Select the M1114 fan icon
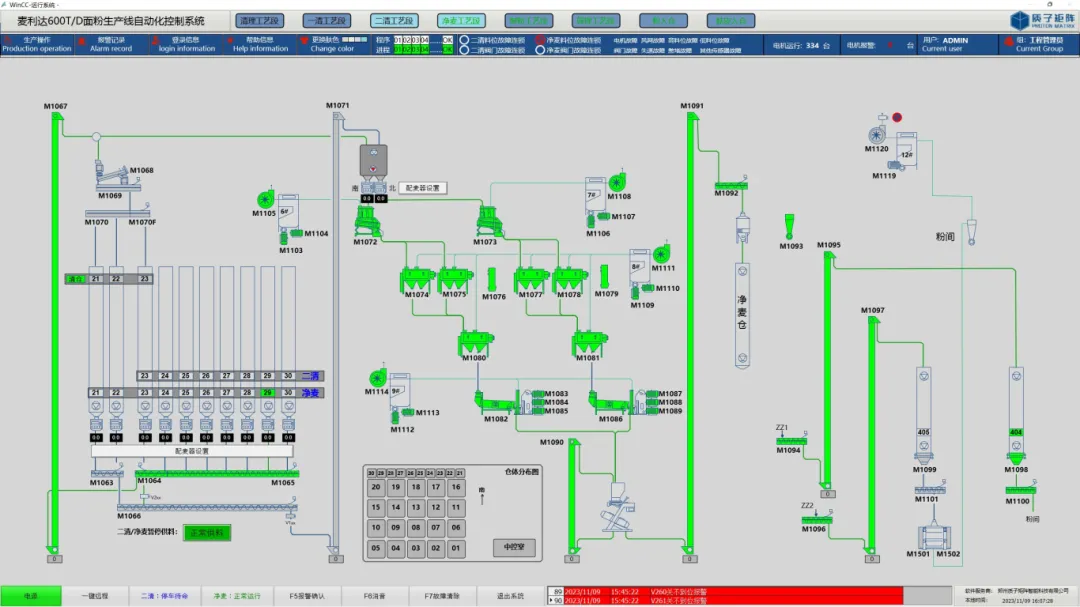 [377, 378]
